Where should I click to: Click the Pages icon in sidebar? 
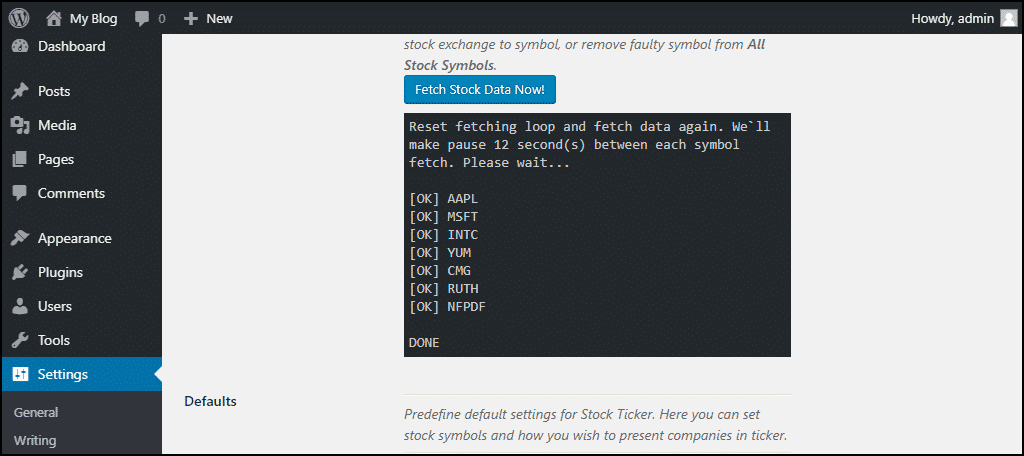20,159
